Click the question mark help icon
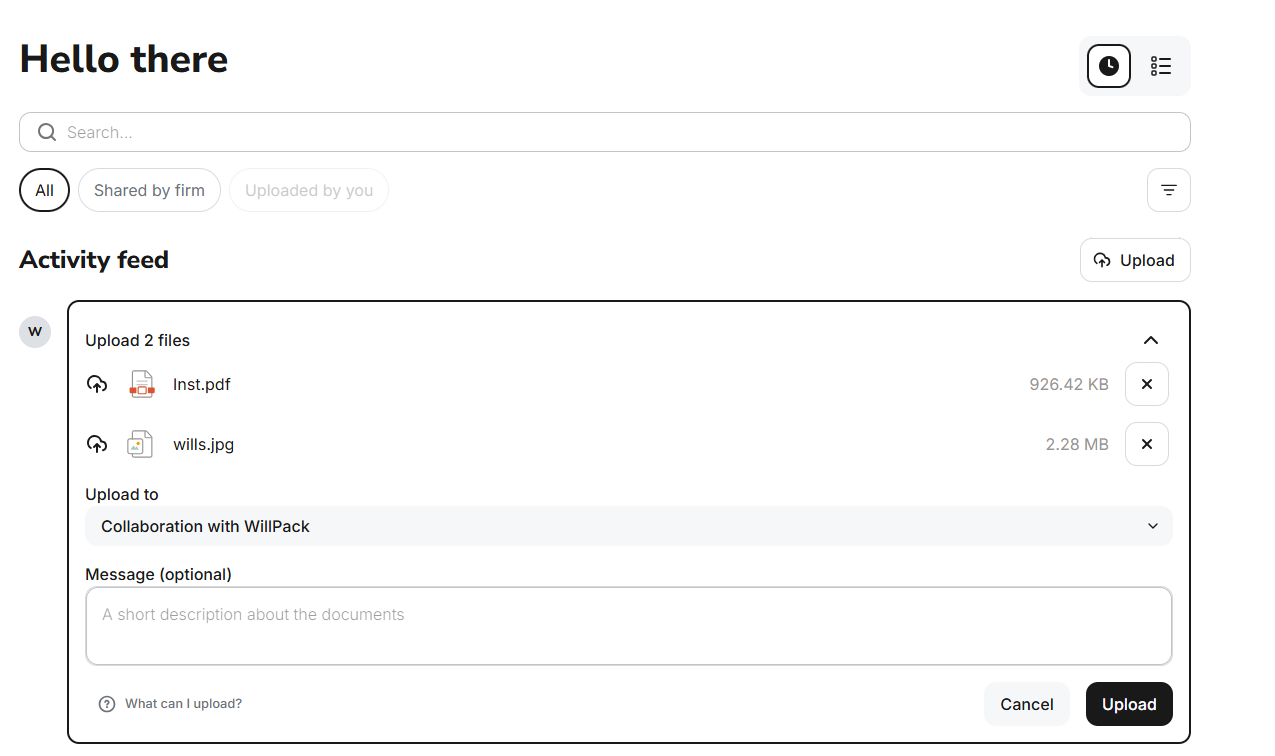This screenshot has height=756, width=1275. [x=107, y=704]
